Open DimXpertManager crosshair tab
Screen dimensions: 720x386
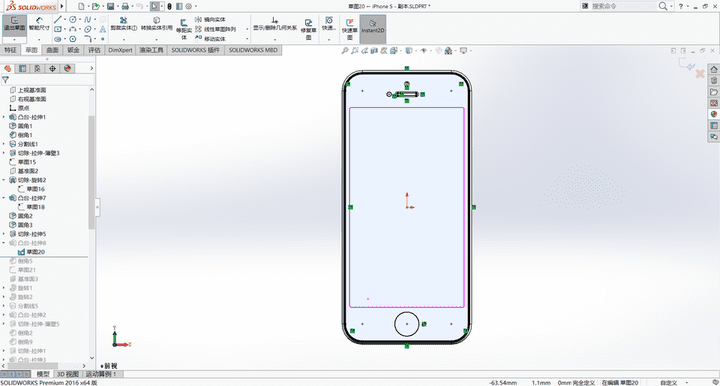[52, 68]
